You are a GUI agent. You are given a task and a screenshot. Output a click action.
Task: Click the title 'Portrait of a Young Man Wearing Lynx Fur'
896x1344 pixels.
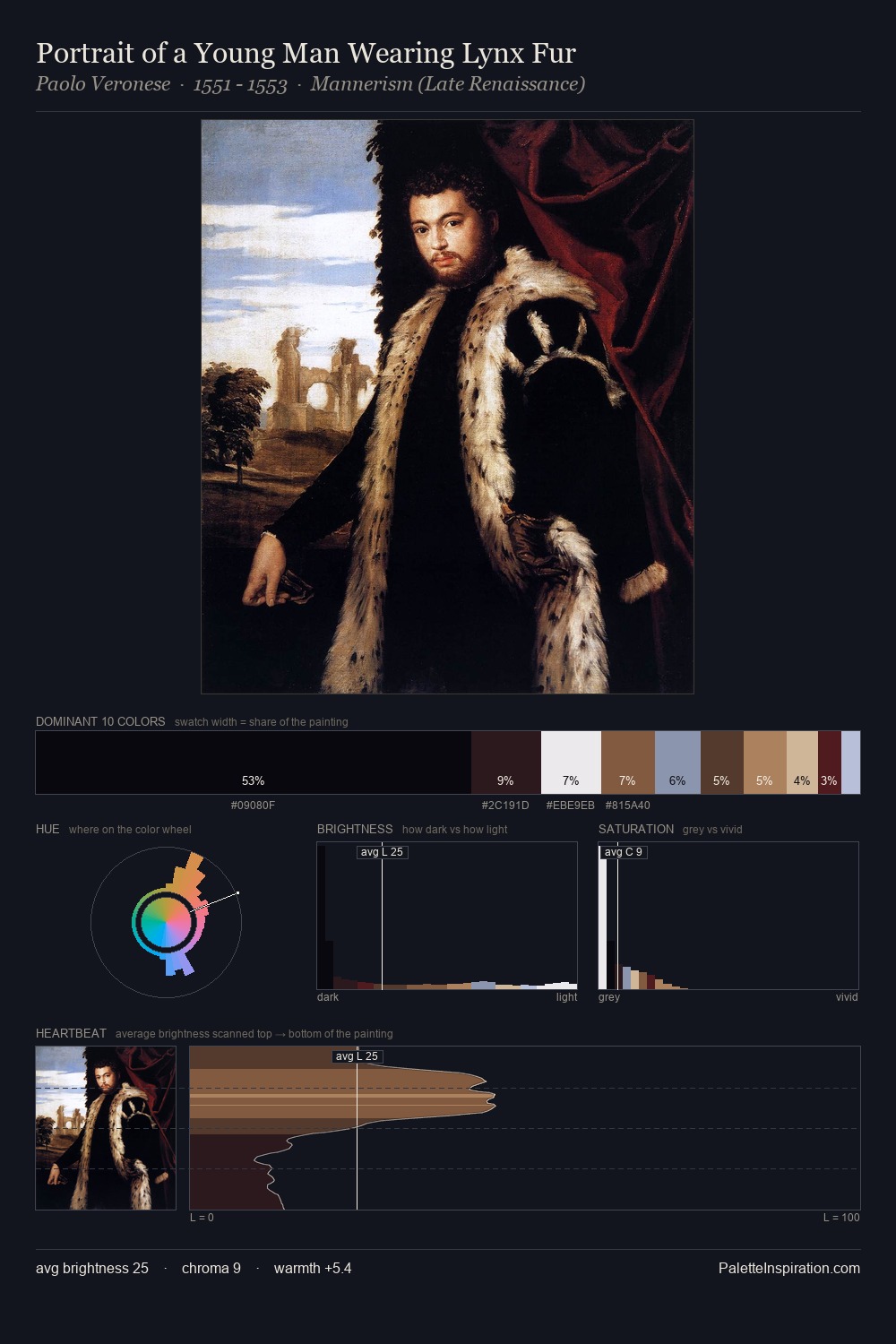coord(306,54)
